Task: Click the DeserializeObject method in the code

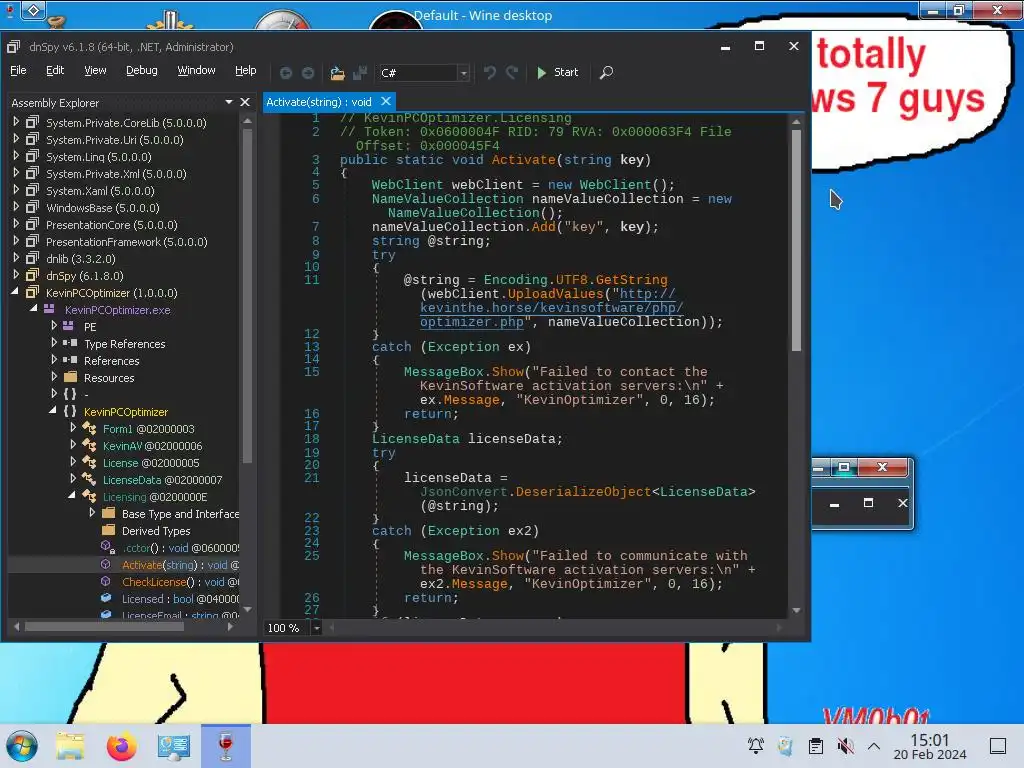Action: [x=583, y=492]
